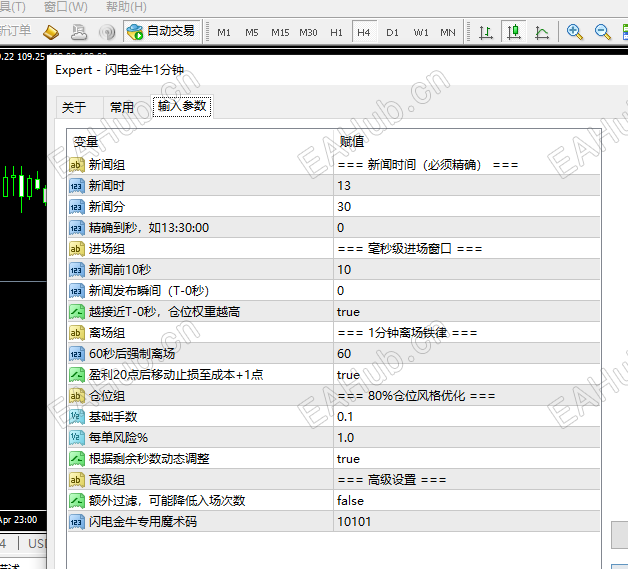This screenshot has width=628, height=569.
Task: Click the string icon beside 高级组
Action: 76,480
